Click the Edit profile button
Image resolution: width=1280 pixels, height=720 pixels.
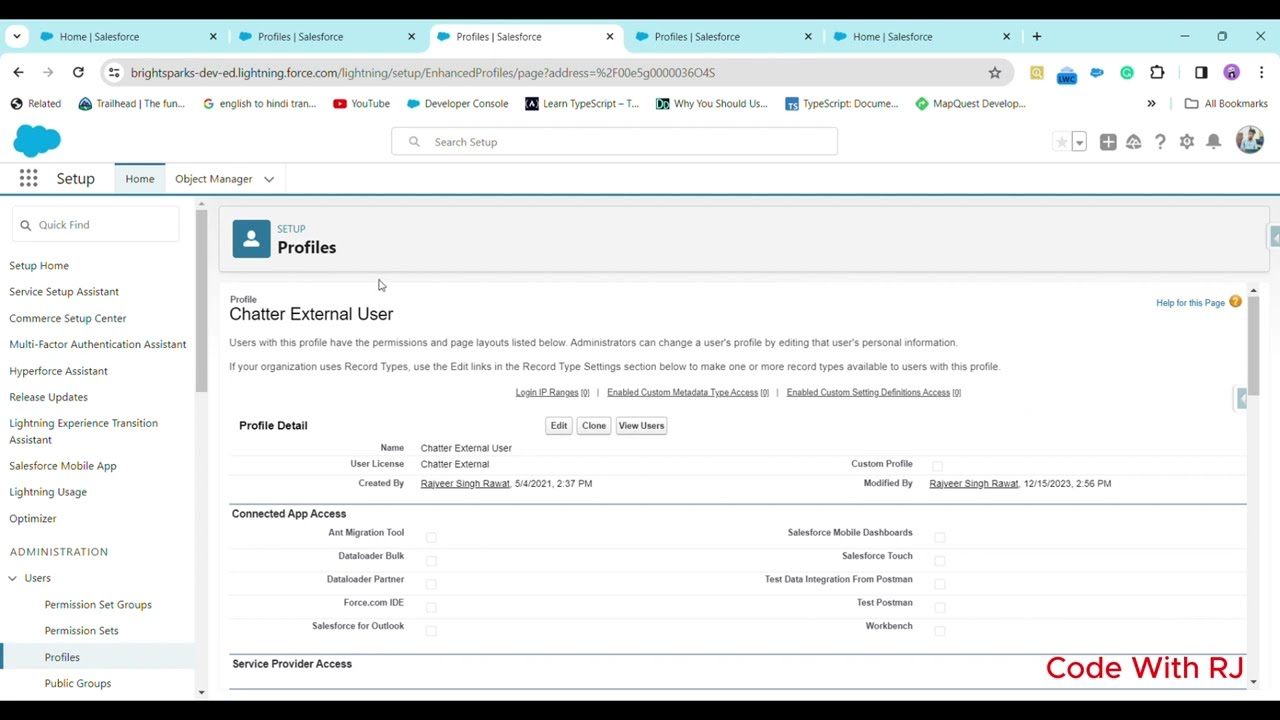[559, 425]
